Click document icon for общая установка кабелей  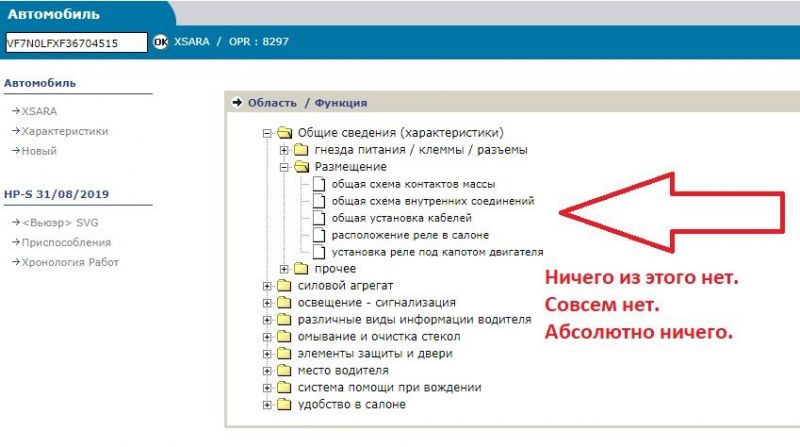click(319, 218)
